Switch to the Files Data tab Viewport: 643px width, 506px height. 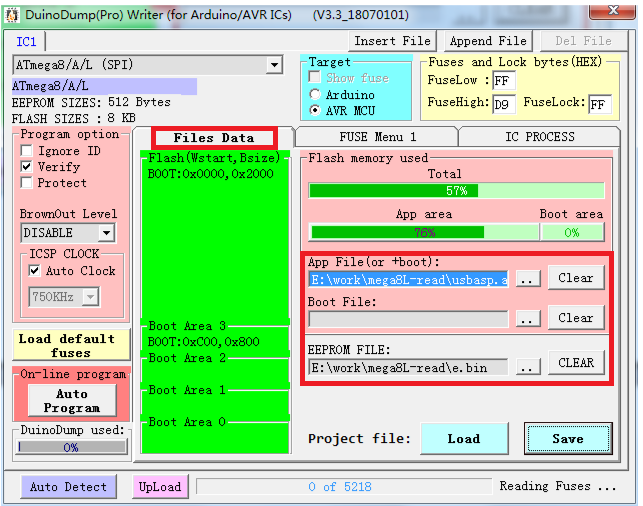(214, 138)
